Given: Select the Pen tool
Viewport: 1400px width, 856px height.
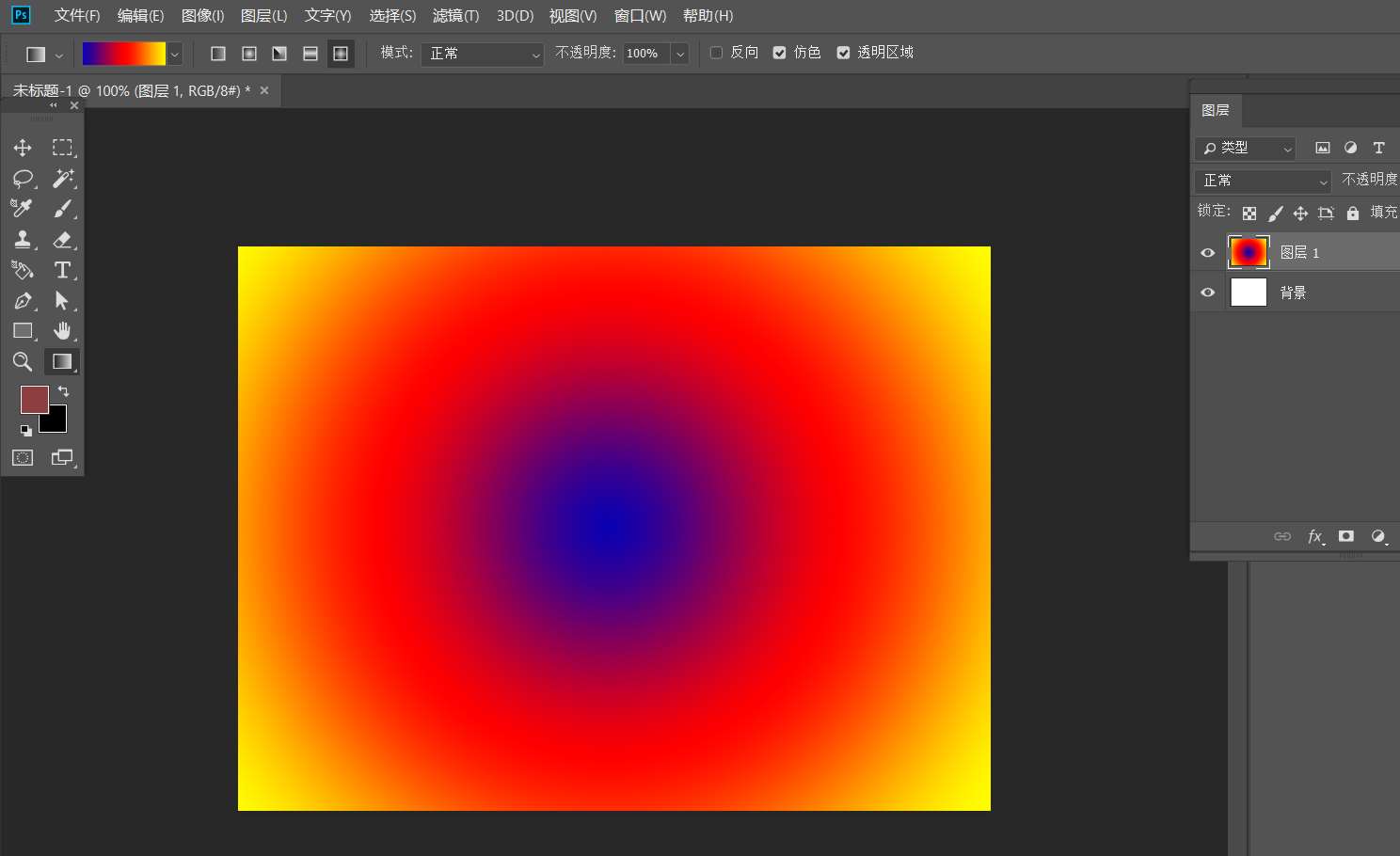Looking at the screenshot, I should (x=23, y=301).
